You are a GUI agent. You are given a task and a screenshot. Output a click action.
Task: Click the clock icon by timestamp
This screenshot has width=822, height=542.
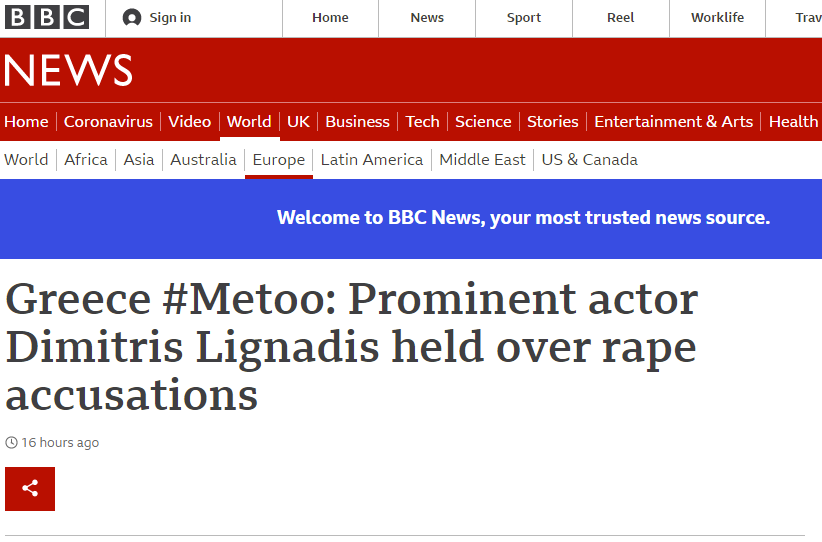pyautogui.click(x=12, y=443)
